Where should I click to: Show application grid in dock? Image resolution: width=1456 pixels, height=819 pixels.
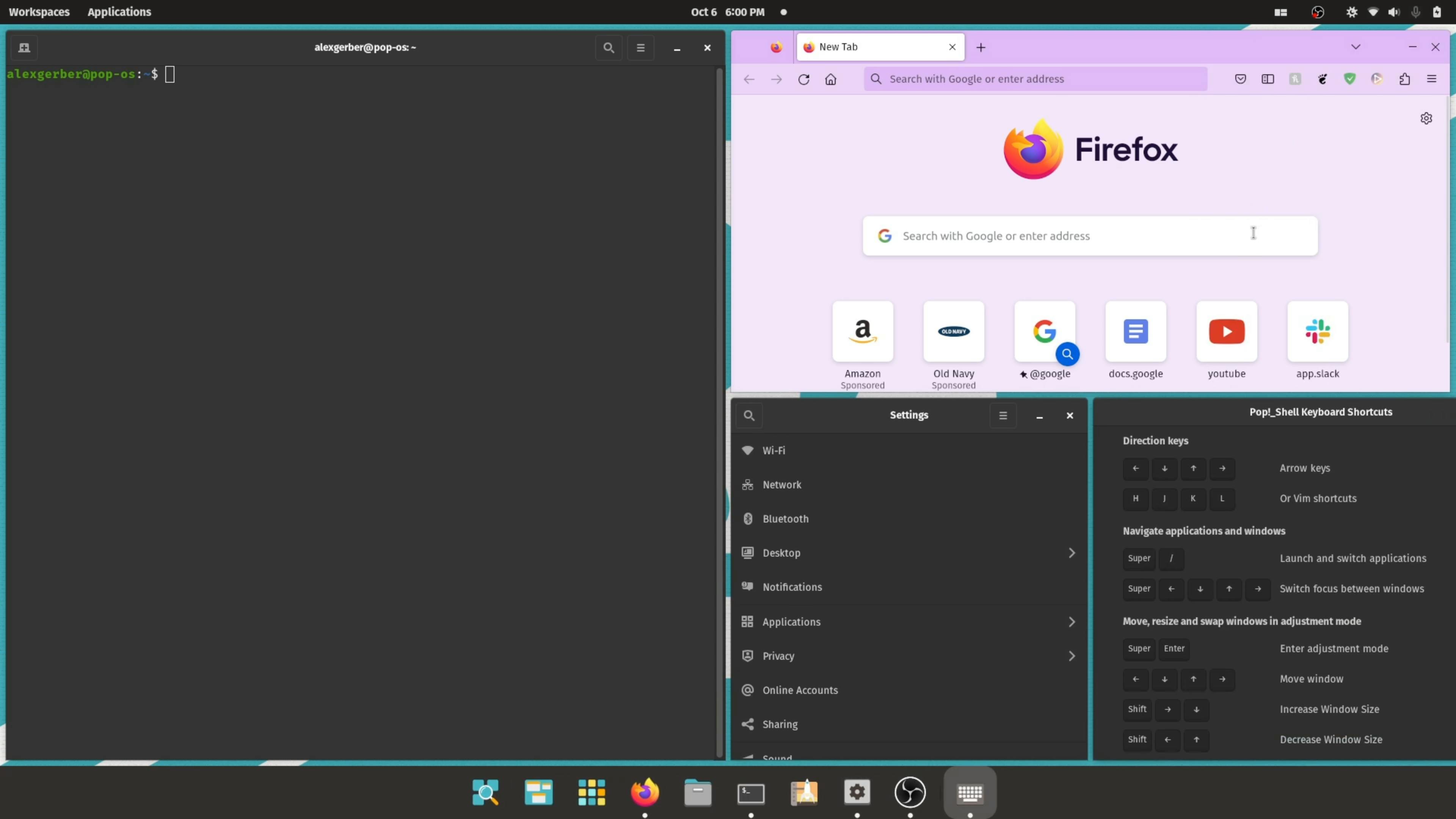592,792
